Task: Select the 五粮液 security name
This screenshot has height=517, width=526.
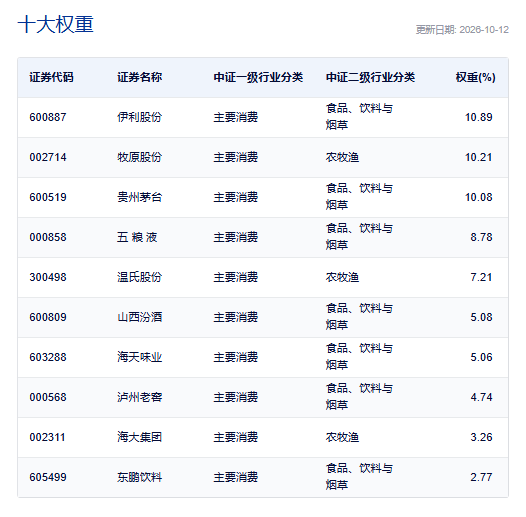Action: tap(137, 237)
